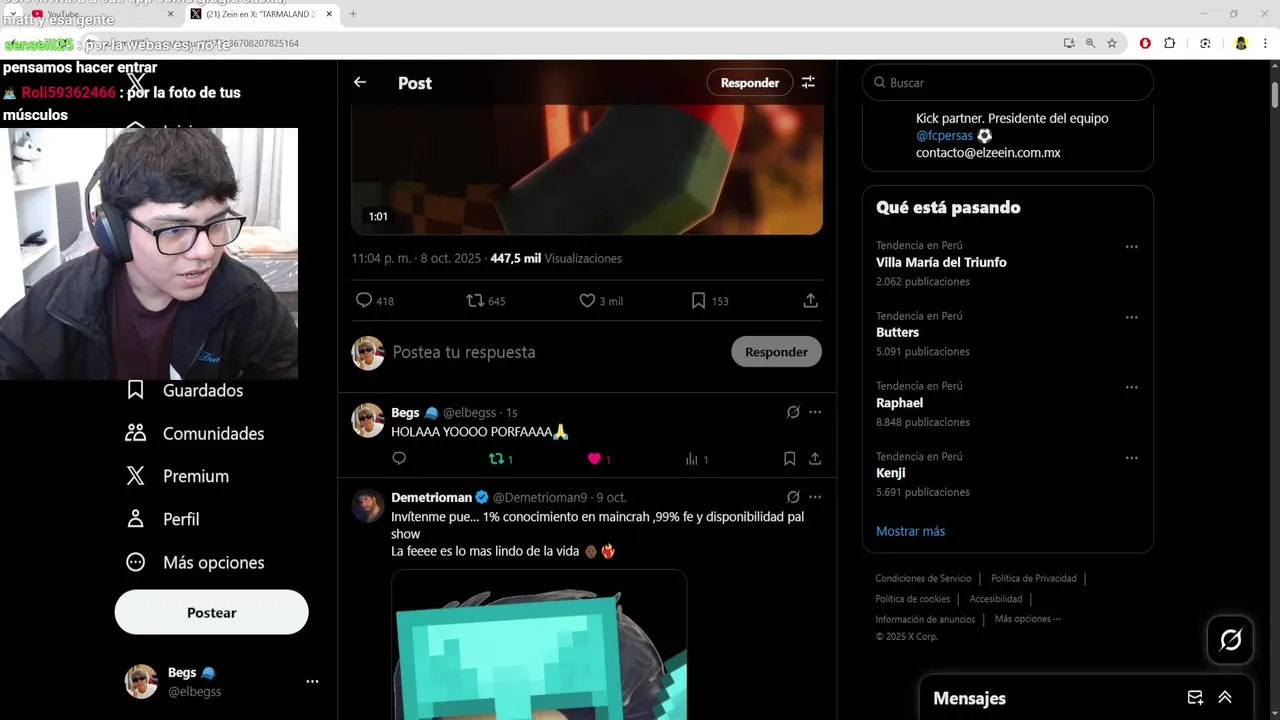View analytics on Begs' reply
Viewport: 1280px width, 720px height.
691,459
